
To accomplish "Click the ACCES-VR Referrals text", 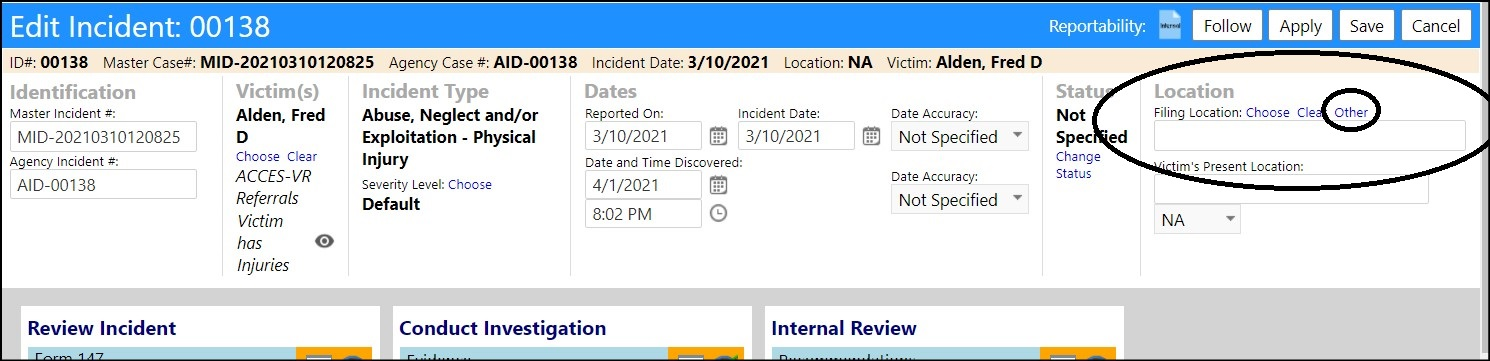I will [267, 188].
